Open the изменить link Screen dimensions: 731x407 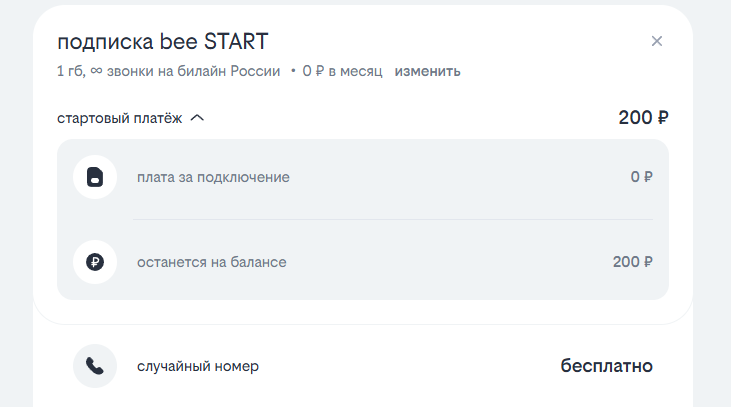tap(427, 71)
